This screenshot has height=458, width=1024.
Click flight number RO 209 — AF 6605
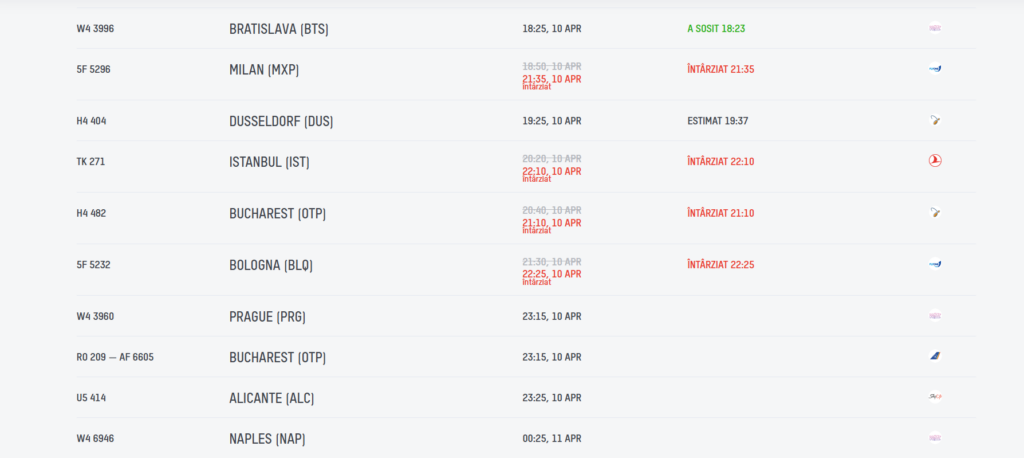click(115, 357)
